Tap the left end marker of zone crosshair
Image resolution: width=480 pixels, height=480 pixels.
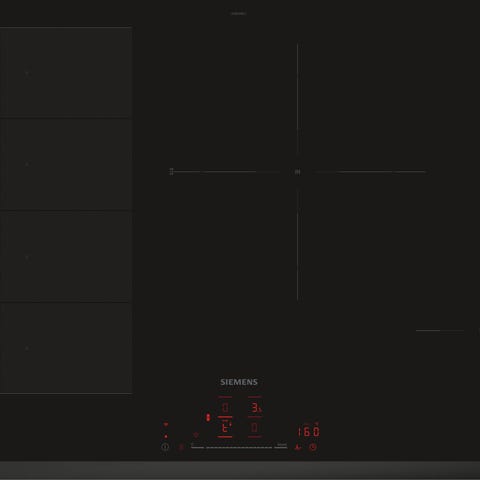171,172
